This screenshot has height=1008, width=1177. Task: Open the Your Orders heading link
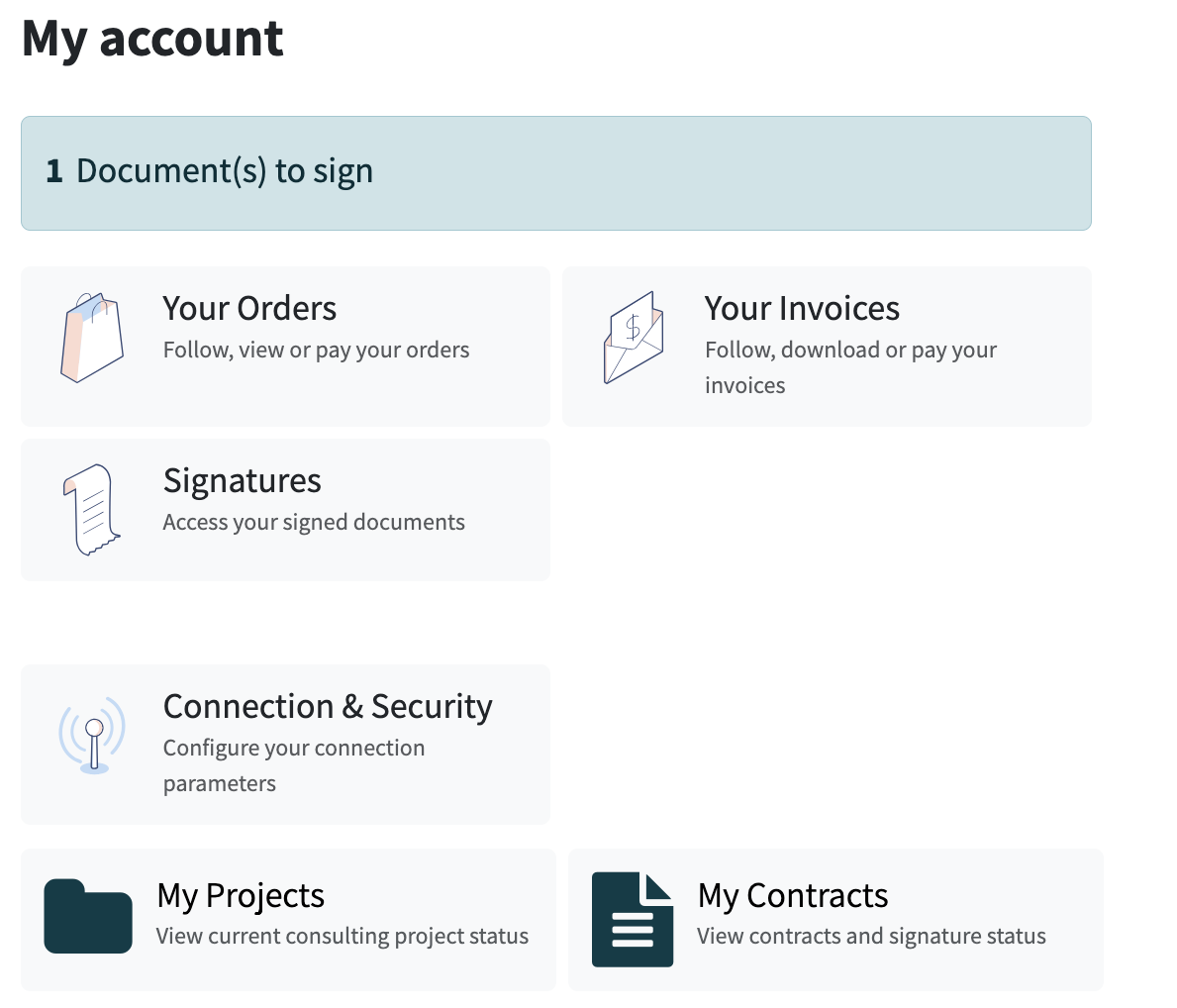(x=250, y=309)
